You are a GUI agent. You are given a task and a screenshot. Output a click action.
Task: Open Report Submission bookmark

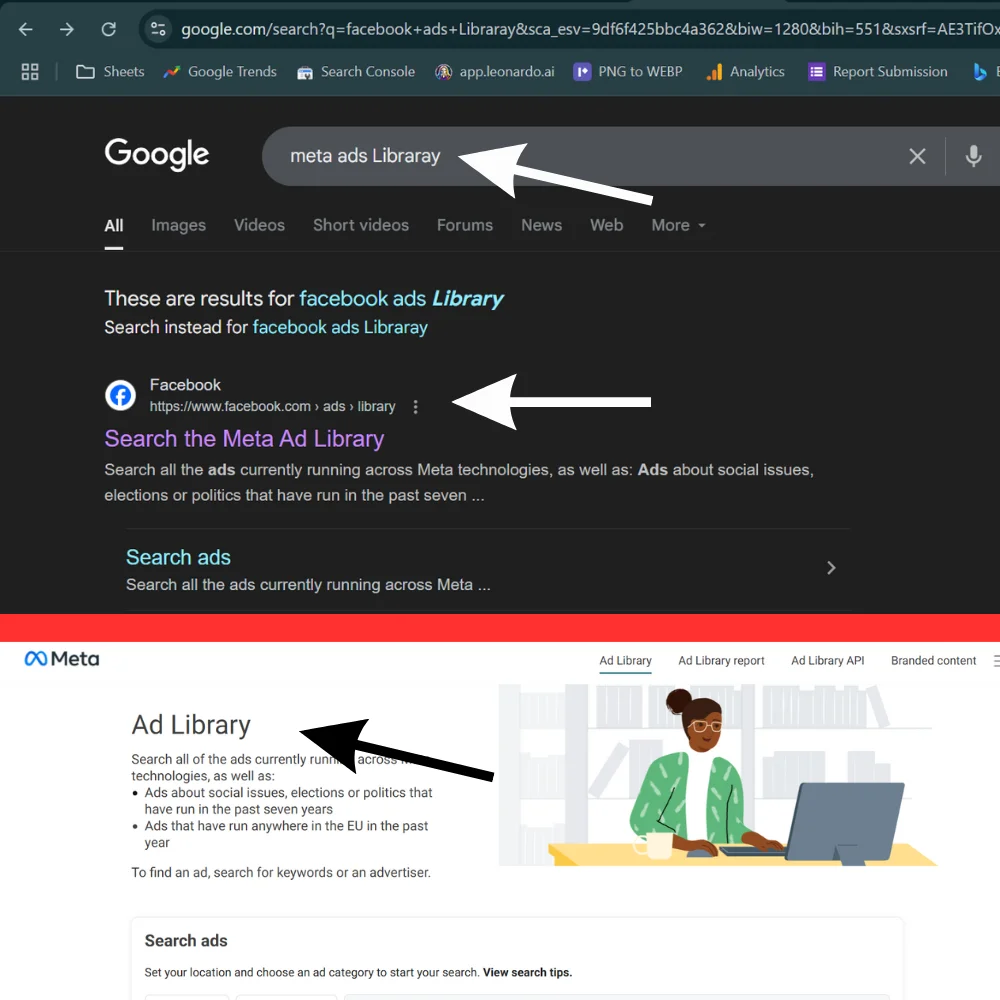tap(878, 71)
